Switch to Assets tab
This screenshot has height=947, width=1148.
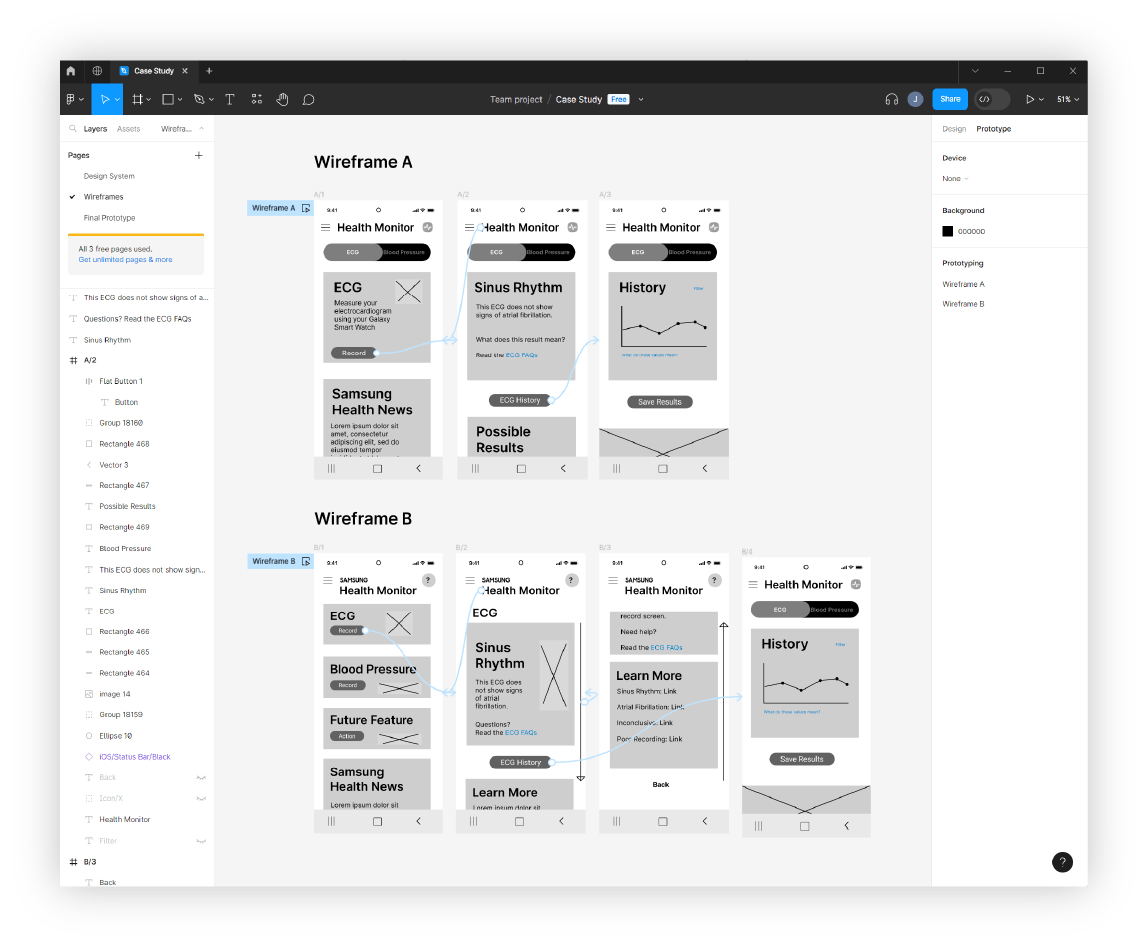128,129
